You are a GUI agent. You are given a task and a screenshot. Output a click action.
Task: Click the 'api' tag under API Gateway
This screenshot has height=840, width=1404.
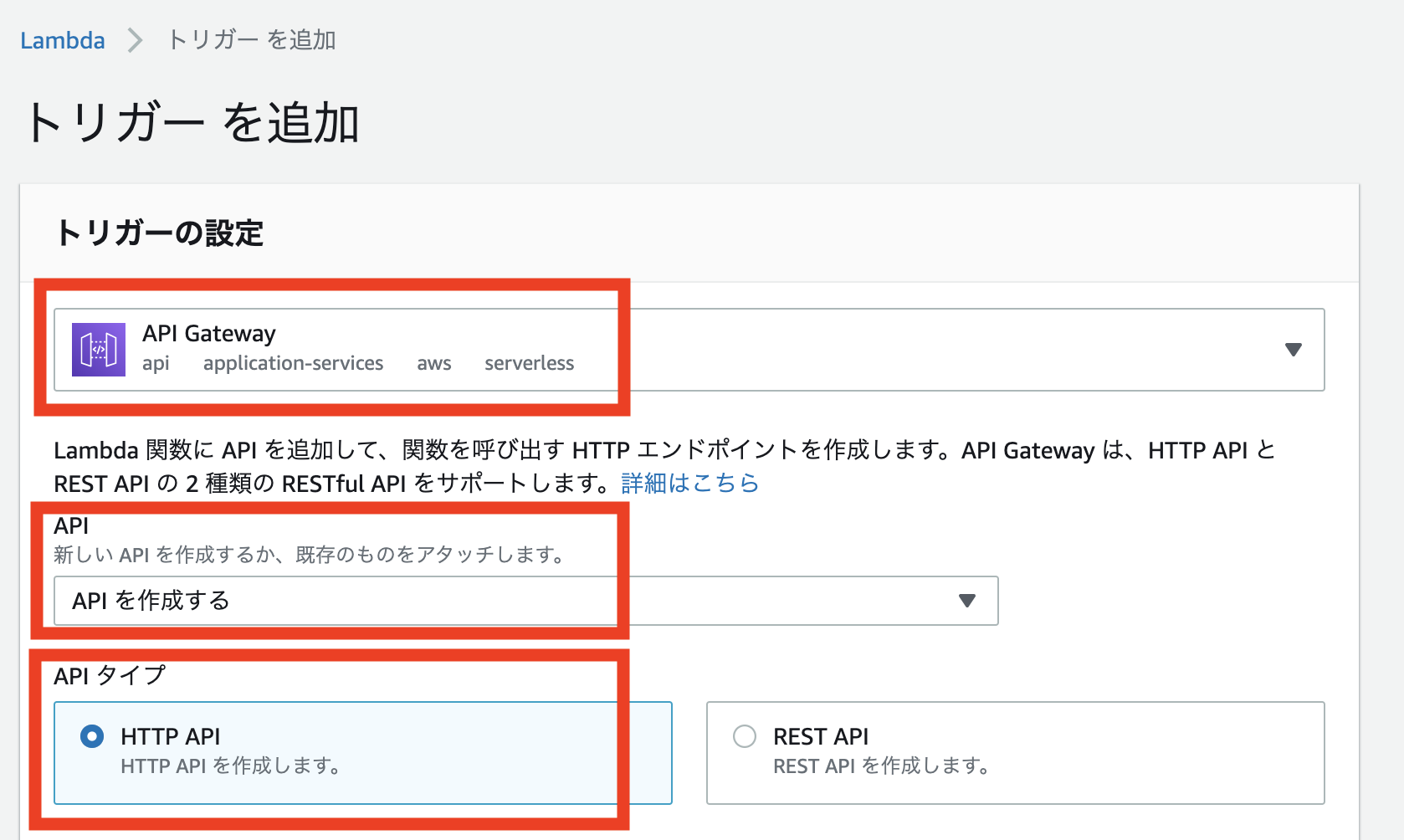[x=156, y=363]
